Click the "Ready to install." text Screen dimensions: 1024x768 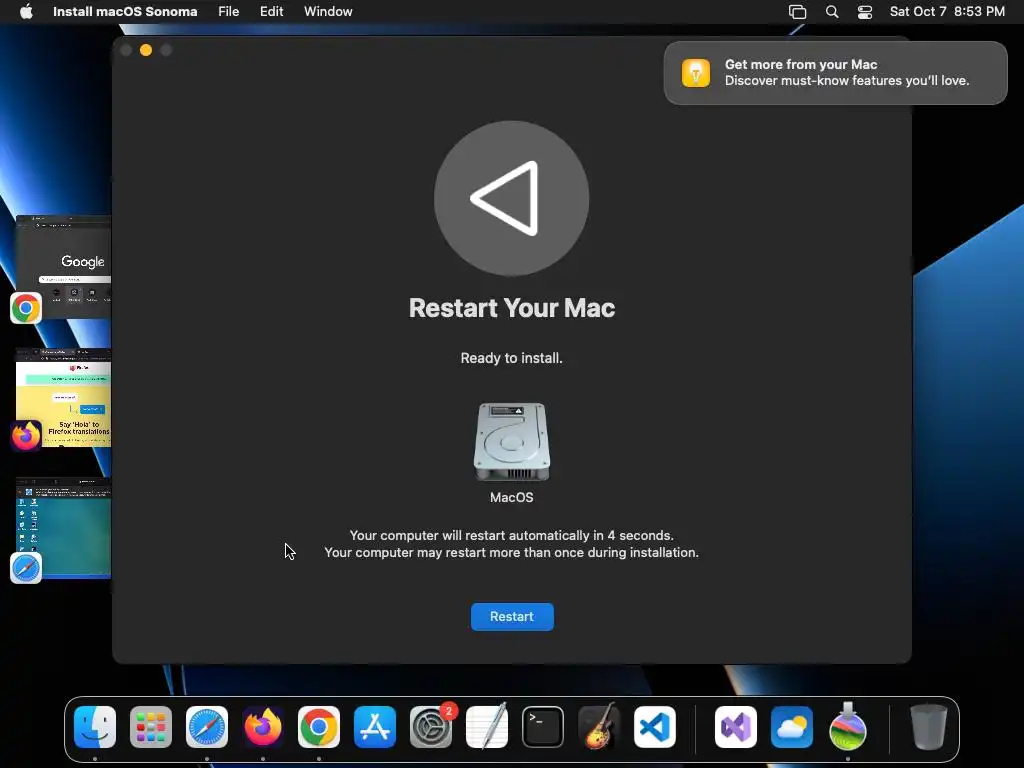pyautogui.click(x=511, y=358)
